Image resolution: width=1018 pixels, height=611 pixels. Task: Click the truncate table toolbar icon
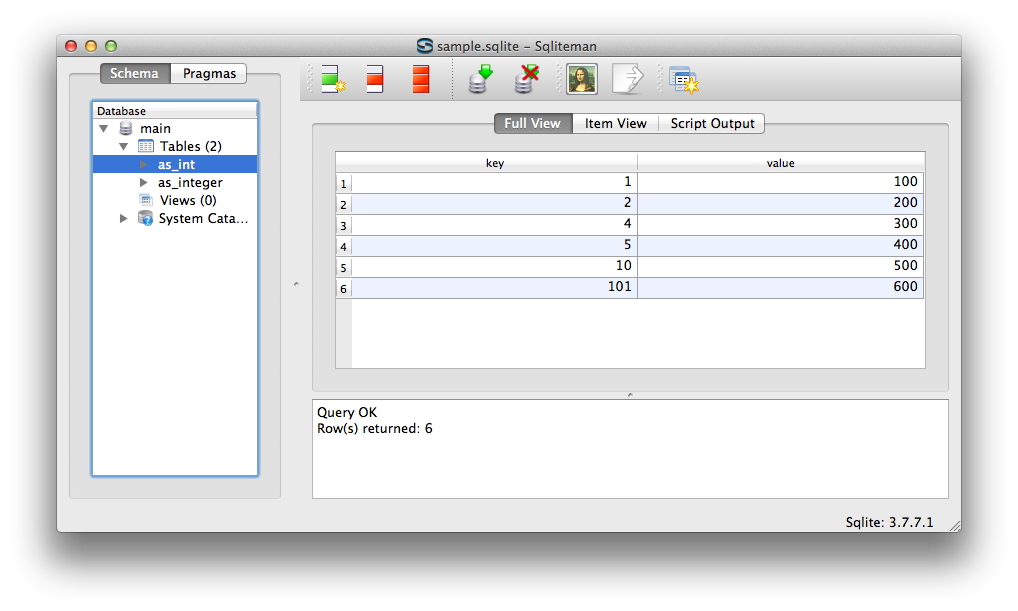[419, 78]
